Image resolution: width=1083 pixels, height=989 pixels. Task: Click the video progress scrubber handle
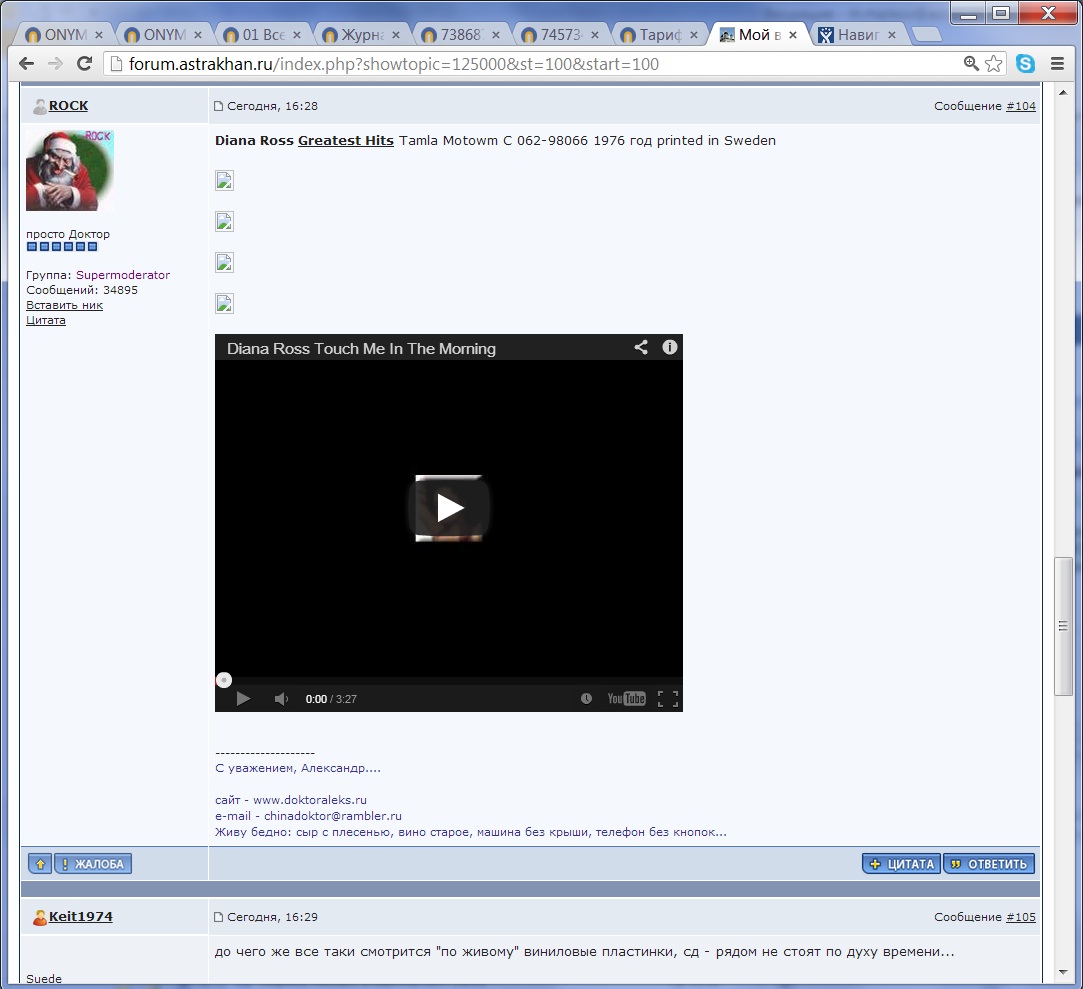tap(224, 680)
